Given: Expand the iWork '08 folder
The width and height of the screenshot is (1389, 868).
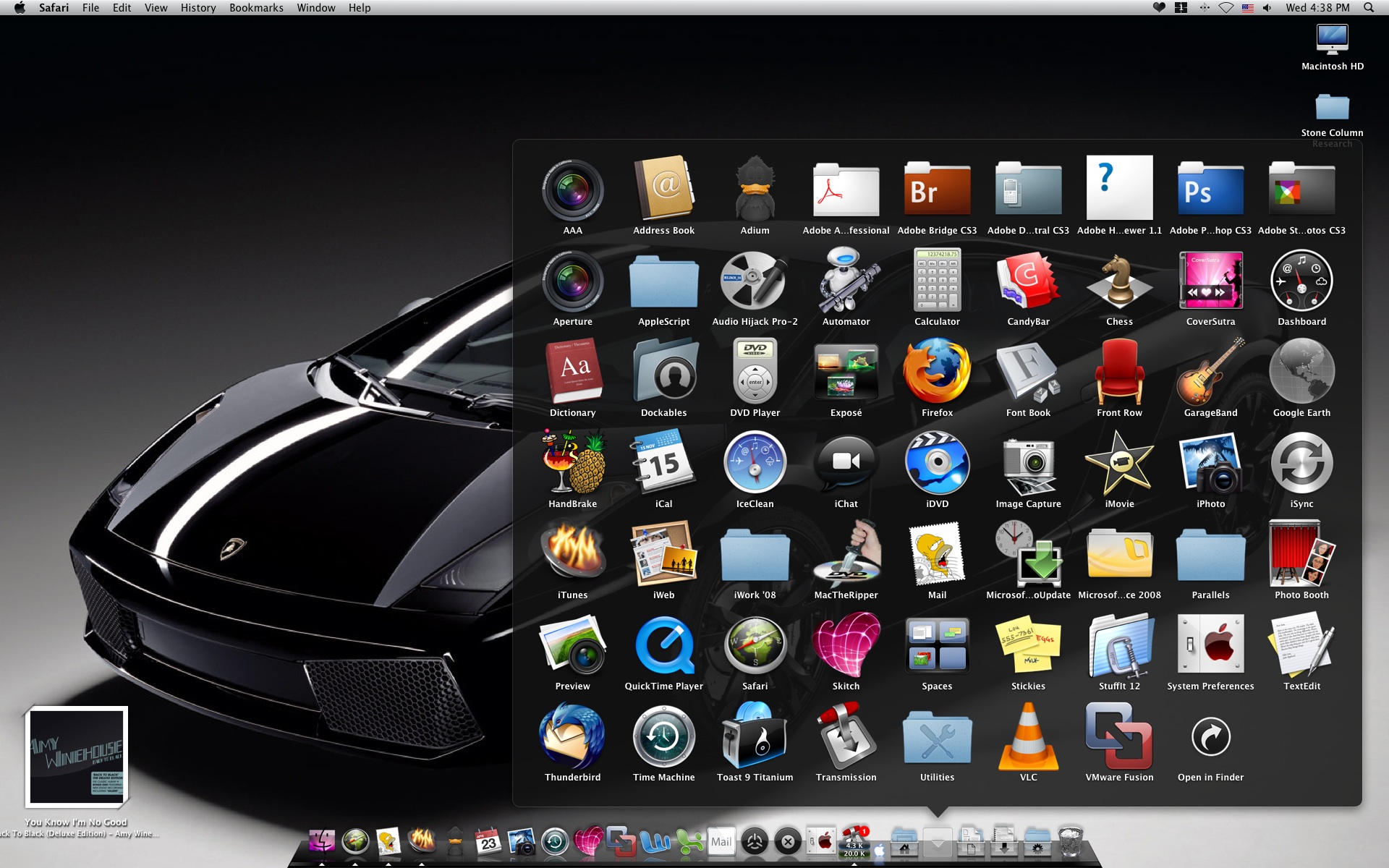Looking at the screenshot, I should coord(755,555).
